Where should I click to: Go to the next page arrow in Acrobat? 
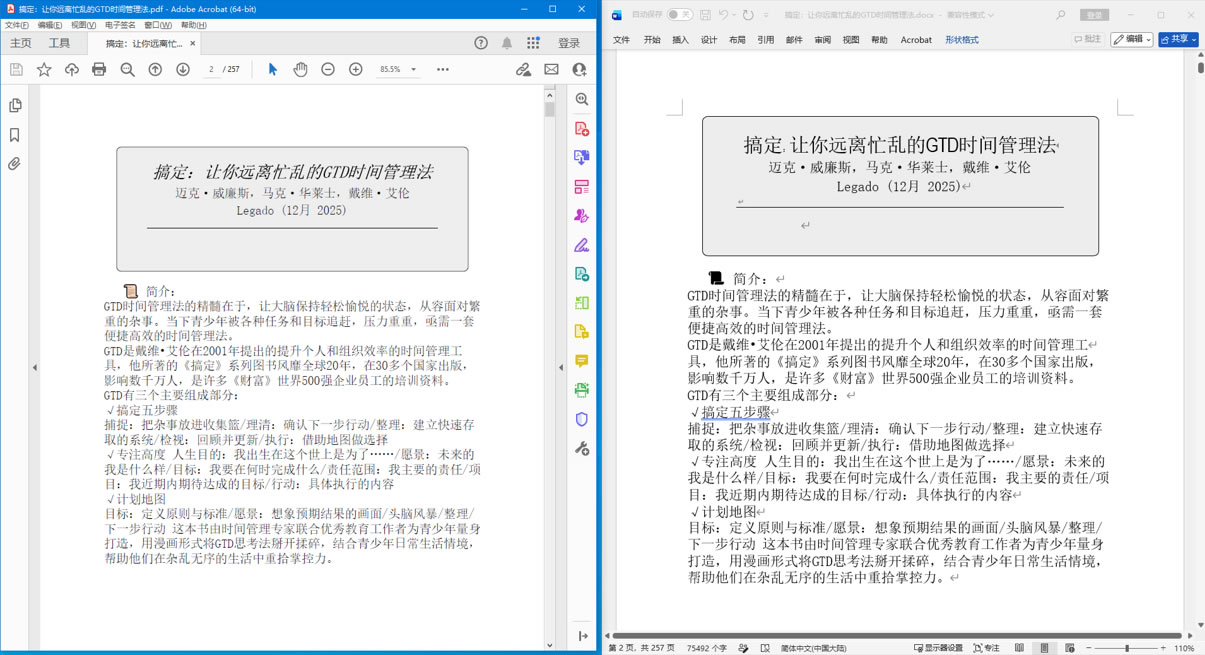[183, 69]
